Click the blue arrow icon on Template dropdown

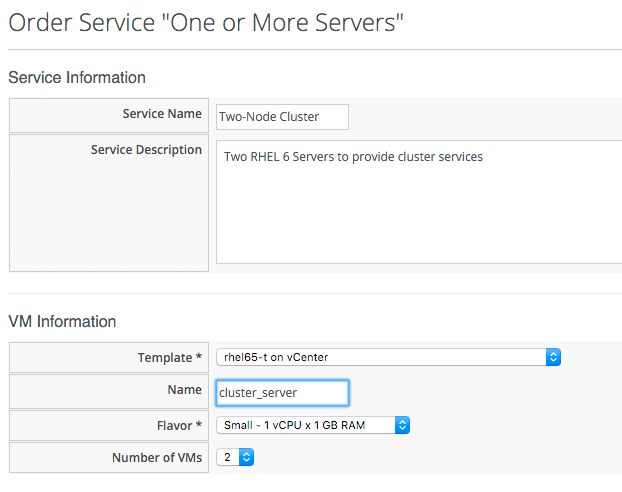click(553, 357)
